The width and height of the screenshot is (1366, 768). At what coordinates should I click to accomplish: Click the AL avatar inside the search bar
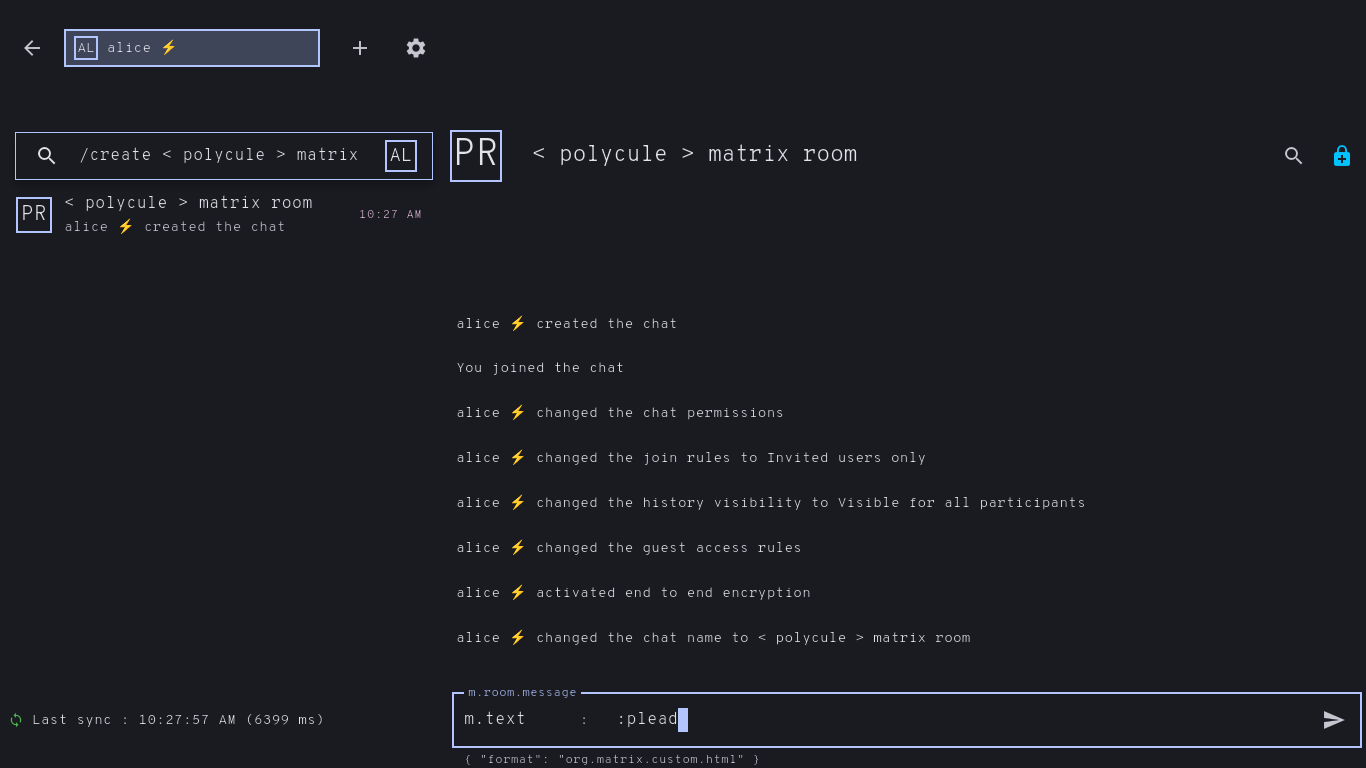[401, 156]
